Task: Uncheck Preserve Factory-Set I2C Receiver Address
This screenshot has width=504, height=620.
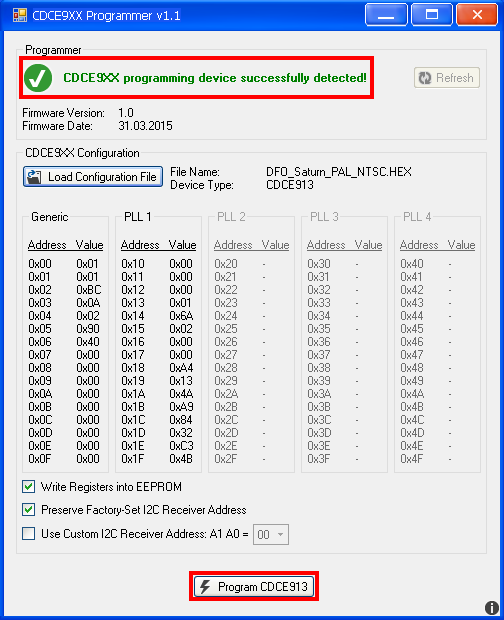Action: point(28,510)
